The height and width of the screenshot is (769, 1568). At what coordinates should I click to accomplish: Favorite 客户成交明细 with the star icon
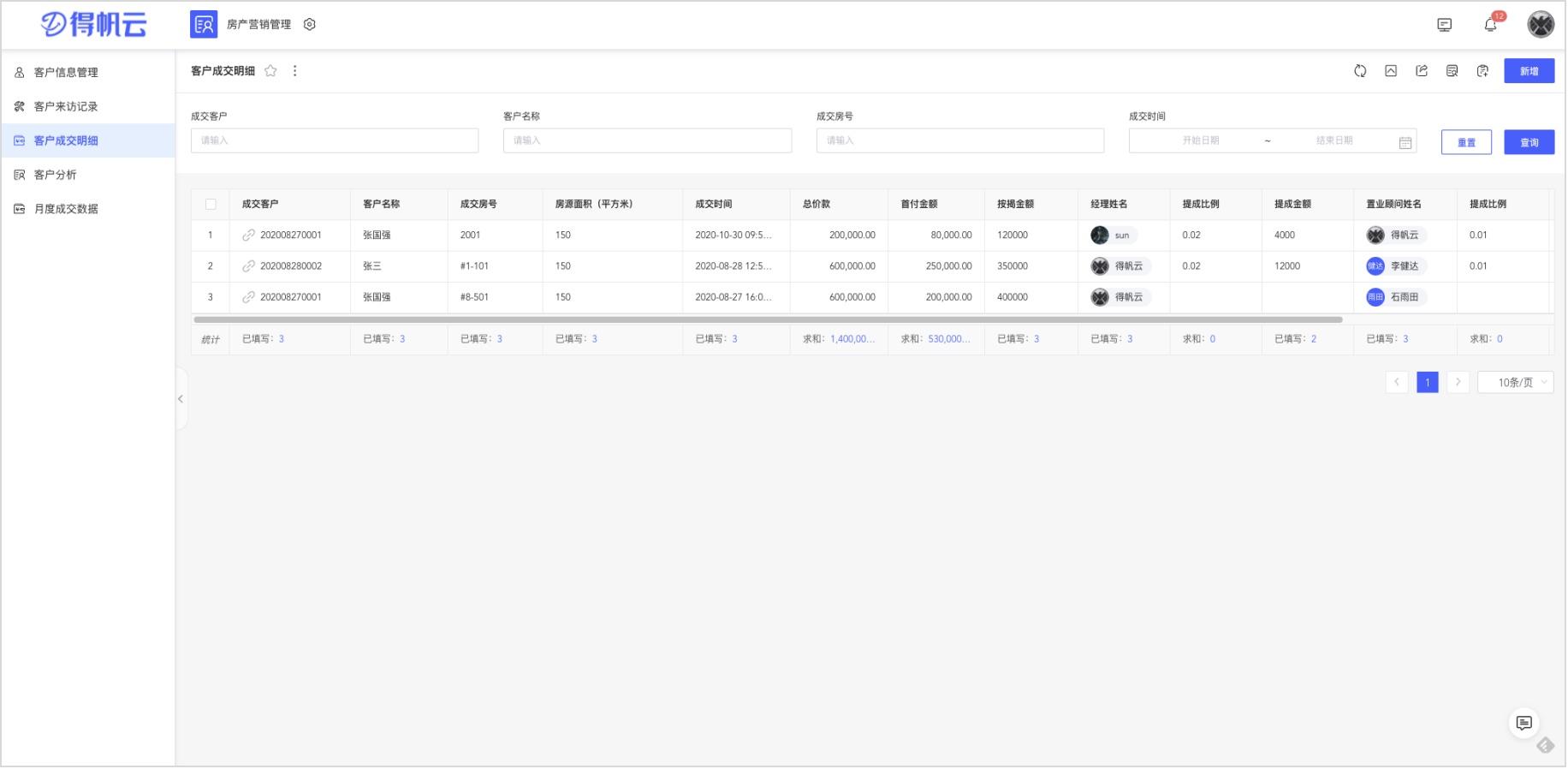270,71
